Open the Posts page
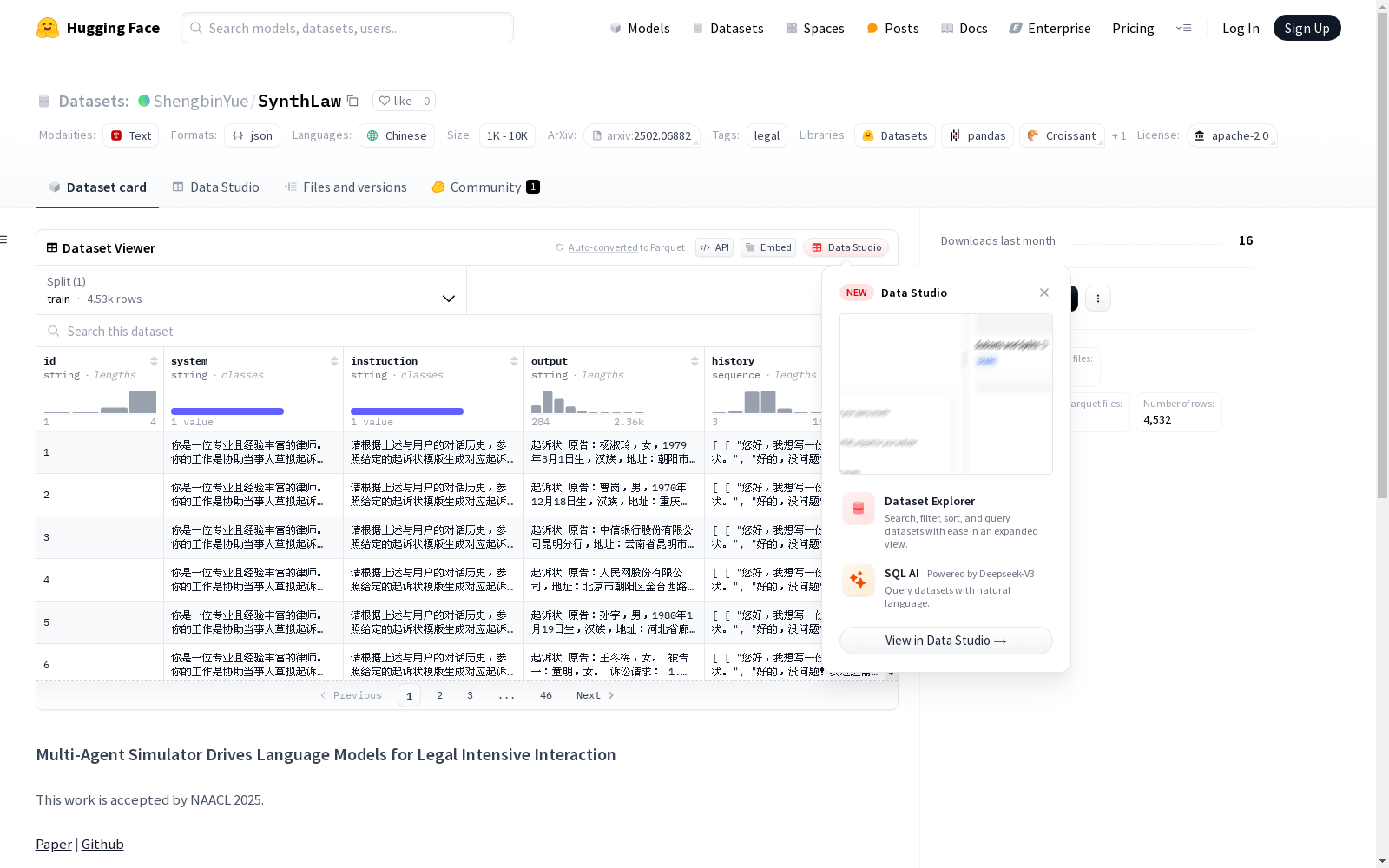This screenshot has width=1389, height=868. 892,28
